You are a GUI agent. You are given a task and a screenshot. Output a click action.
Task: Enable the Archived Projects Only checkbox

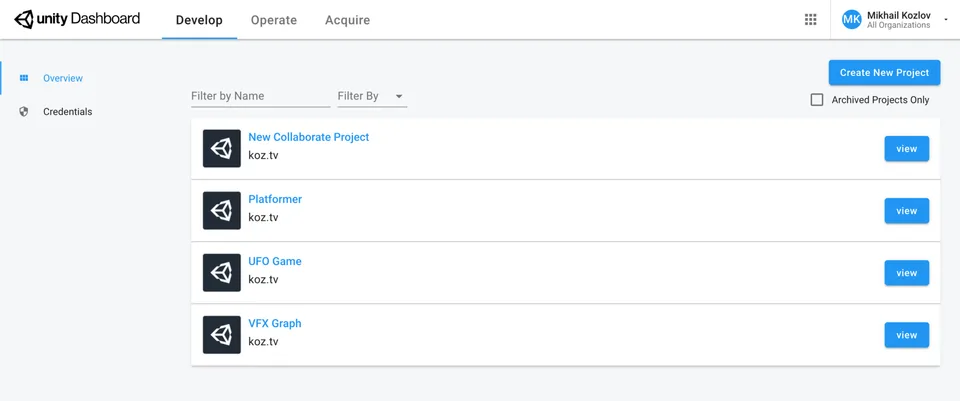tap(817, 100)
